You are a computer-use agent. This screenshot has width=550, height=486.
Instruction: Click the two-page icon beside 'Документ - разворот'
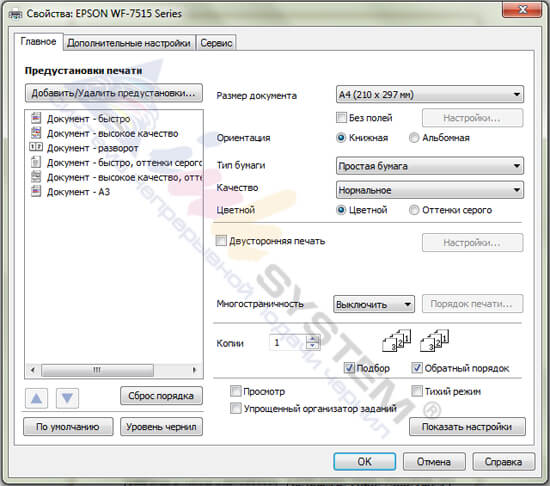[36, 147]
